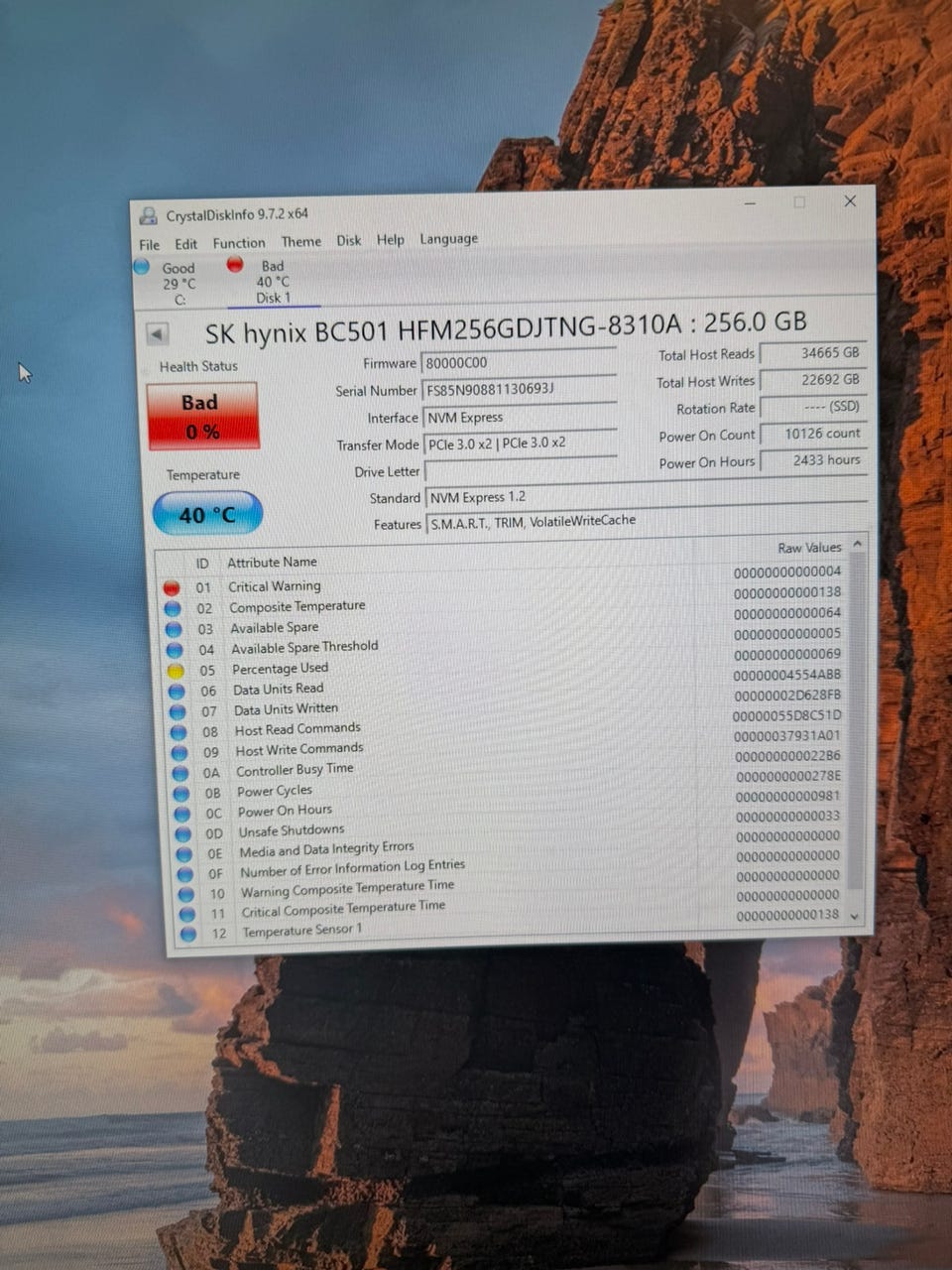Click the blue icon for Unsafe Shutdowns
This screenshot has width=952, height=1270.
183,834
